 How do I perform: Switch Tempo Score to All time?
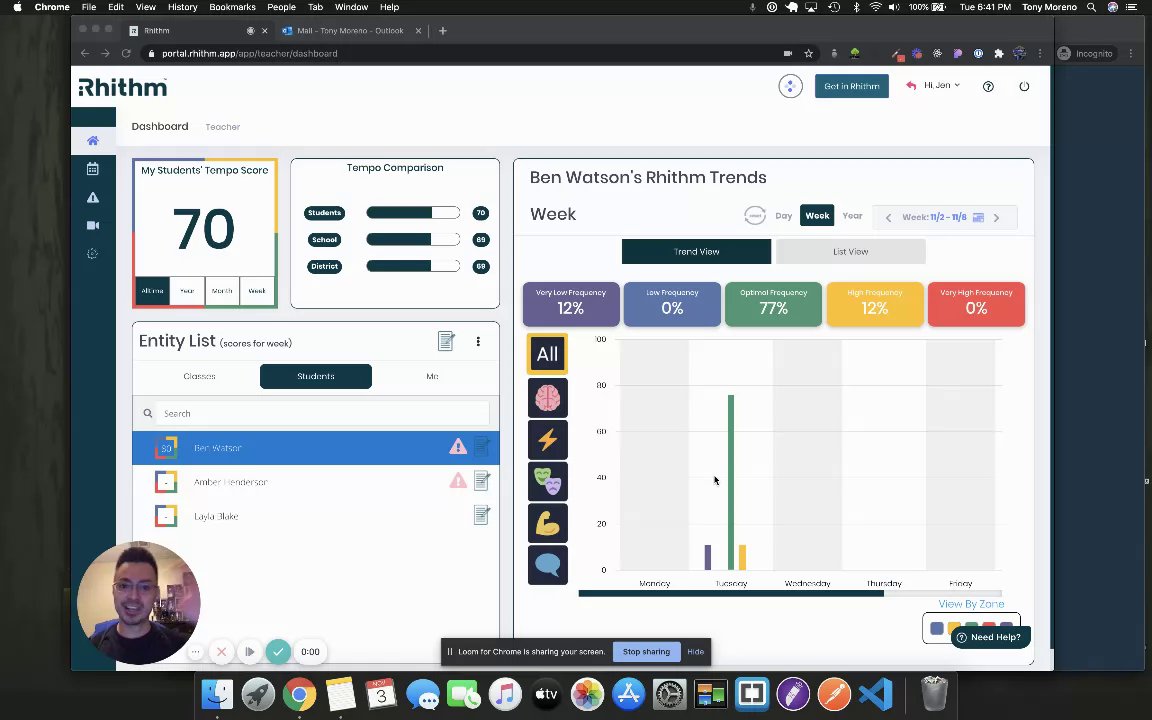click(x=152, y=291)
